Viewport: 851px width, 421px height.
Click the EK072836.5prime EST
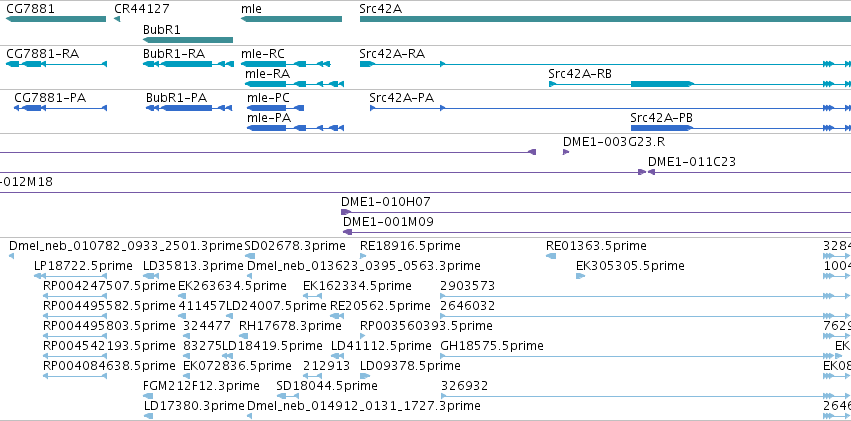tap(188, 377)
